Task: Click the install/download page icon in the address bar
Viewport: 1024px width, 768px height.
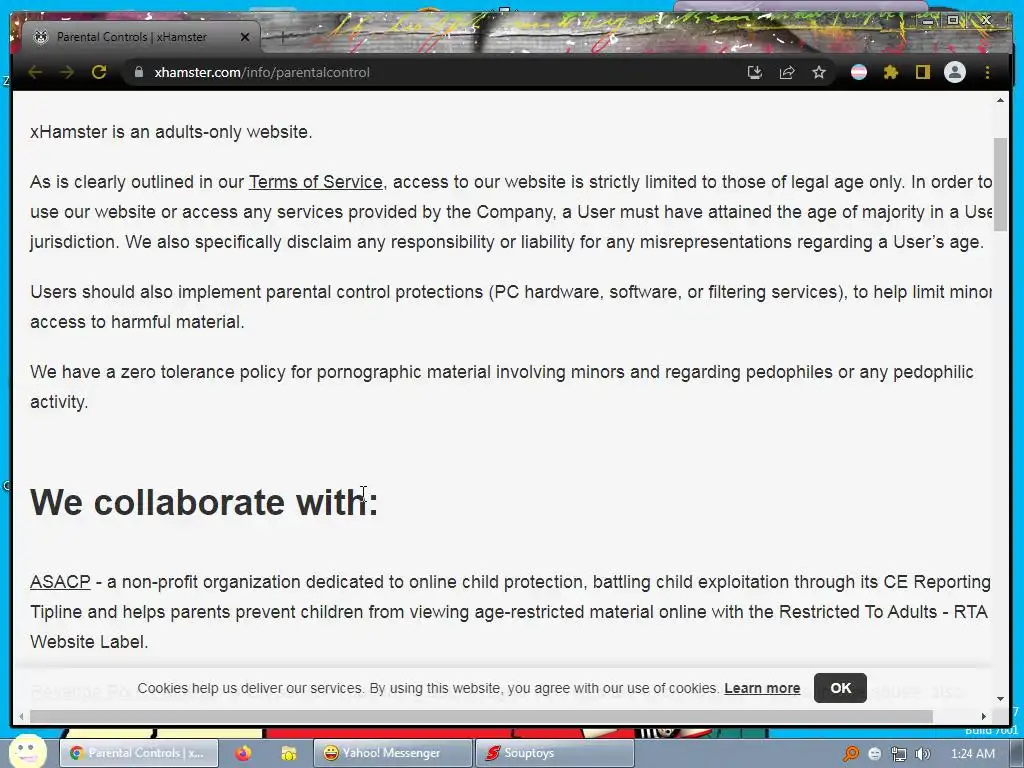Action: click(x=755, y=72)
